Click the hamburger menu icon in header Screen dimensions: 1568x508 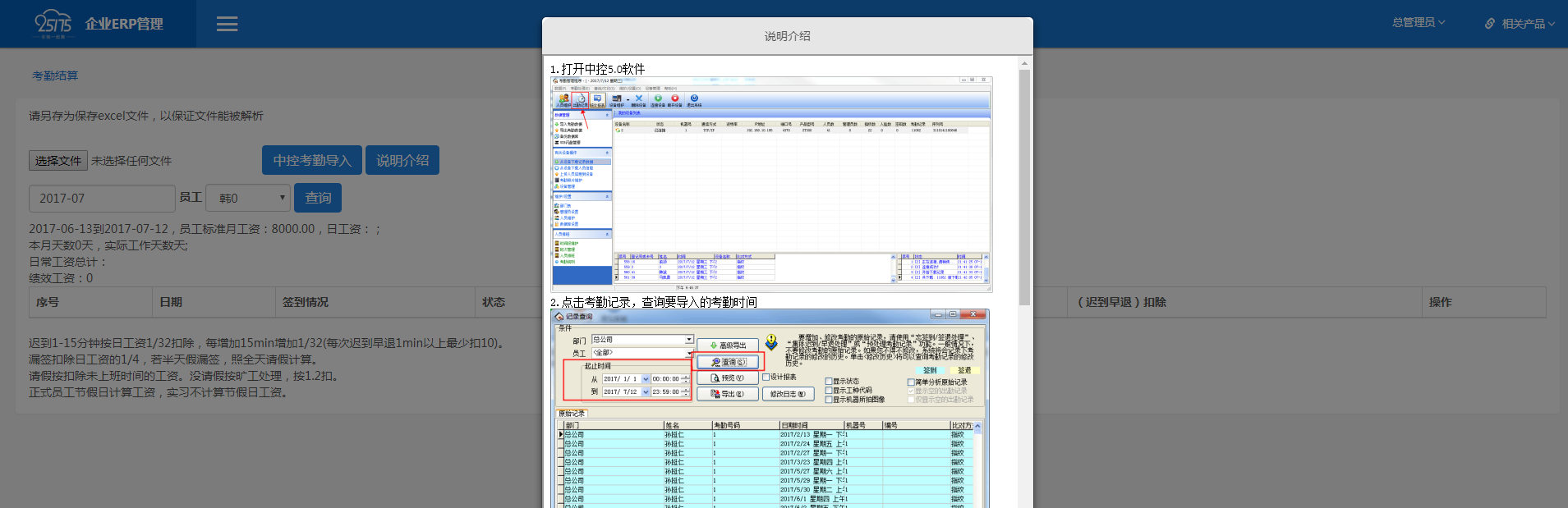click(227, 24)
